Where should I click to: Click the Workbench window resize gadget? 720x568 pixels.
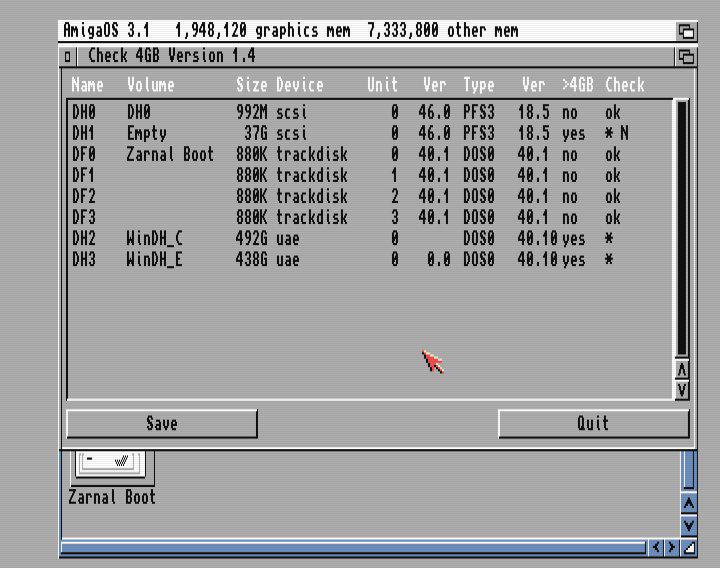coord(689,547)
